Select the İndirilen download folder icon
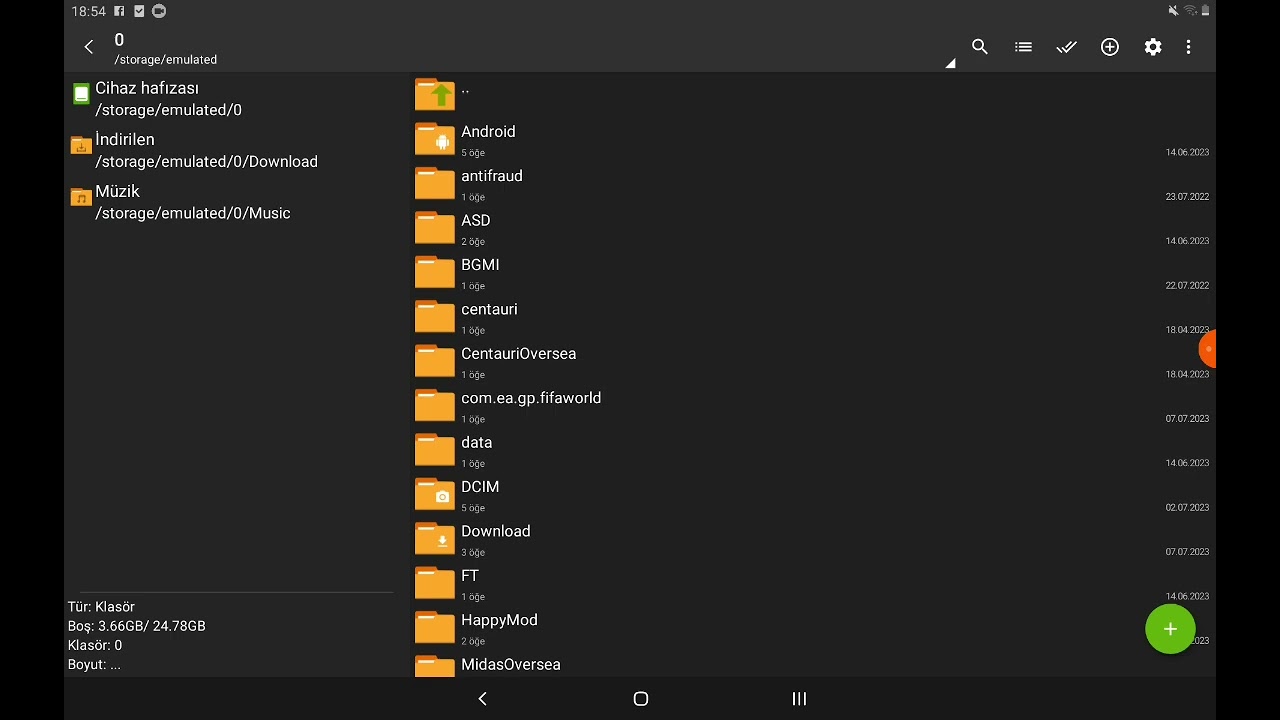1280x720 pixels. pos(81,146)
